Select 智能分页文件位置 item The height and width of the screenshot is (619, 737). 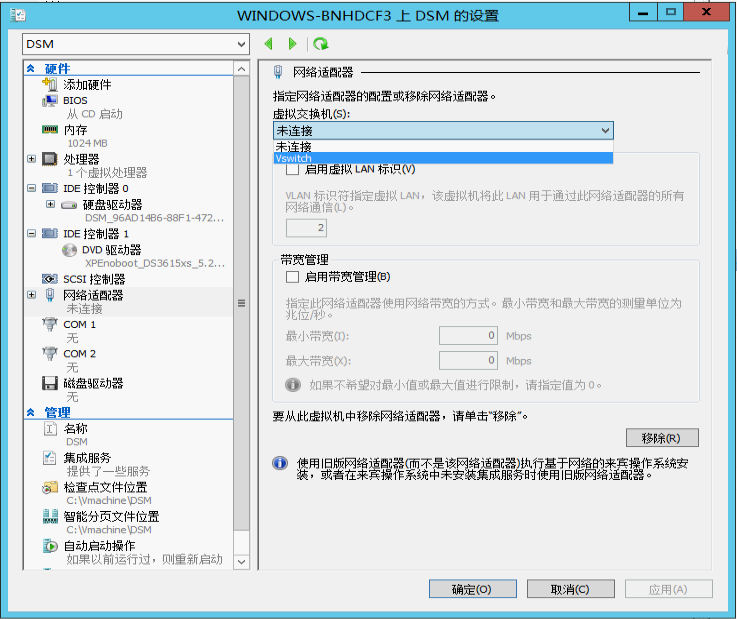[x=111, y=517]
